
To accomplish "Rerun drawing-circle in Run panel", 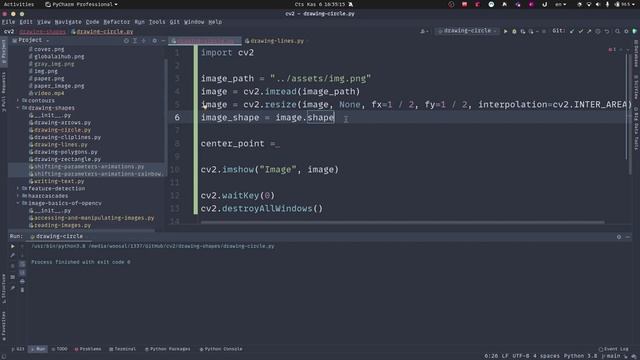I will tap(13, 246).
